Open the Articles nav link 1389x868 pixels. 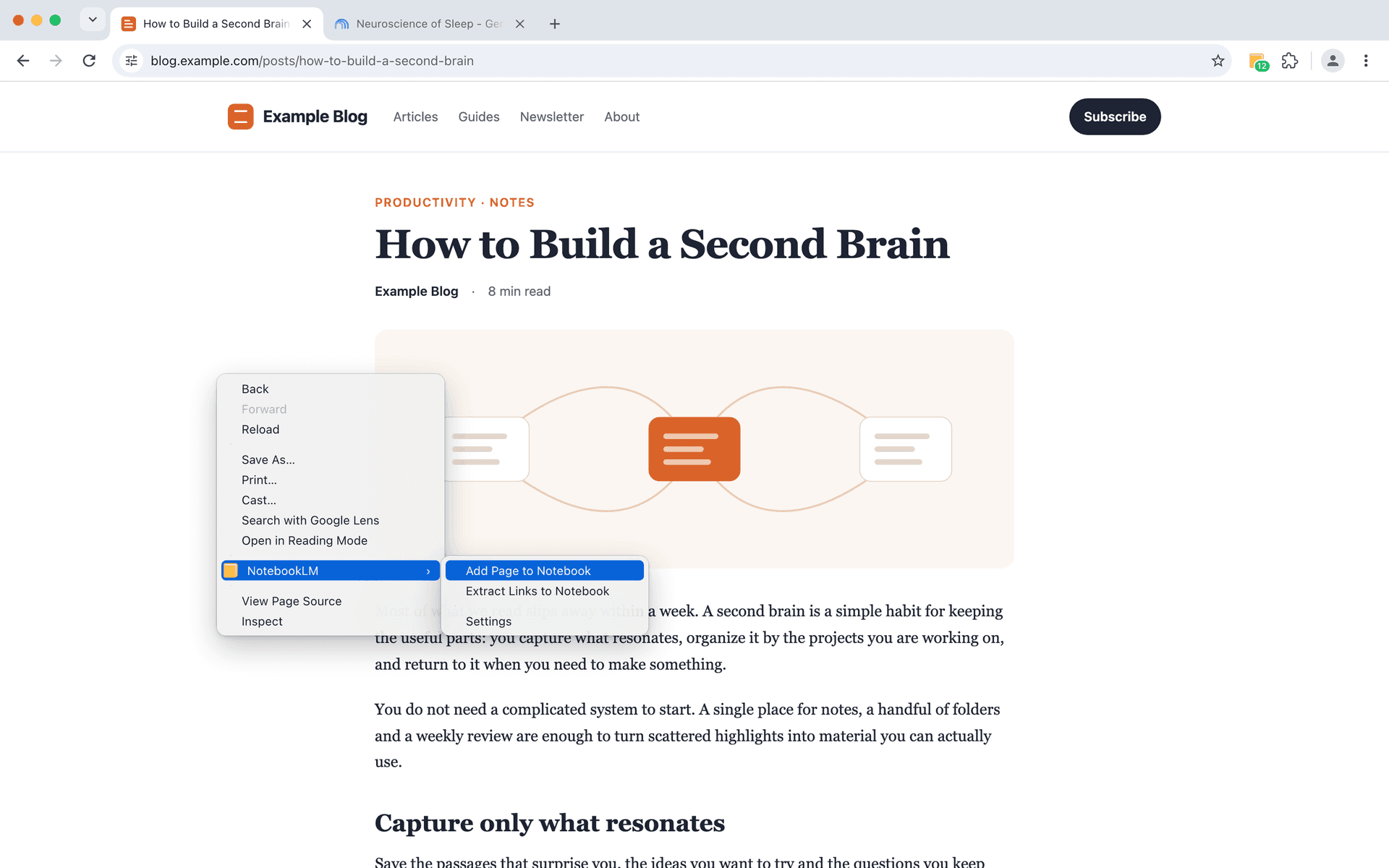click(x=415, y=116)
